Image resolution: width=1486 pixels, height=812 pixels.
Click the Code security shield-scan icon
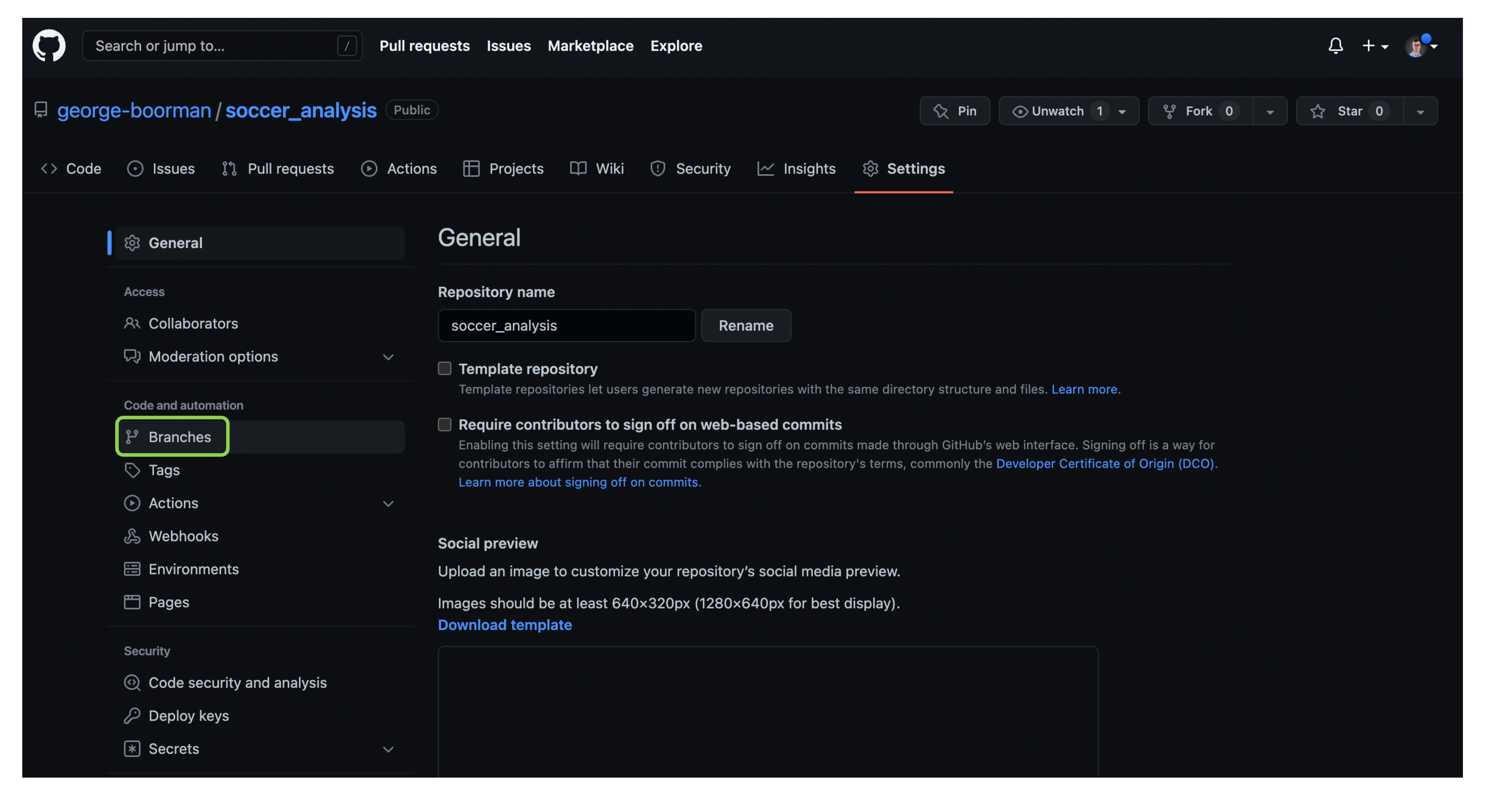132,683
